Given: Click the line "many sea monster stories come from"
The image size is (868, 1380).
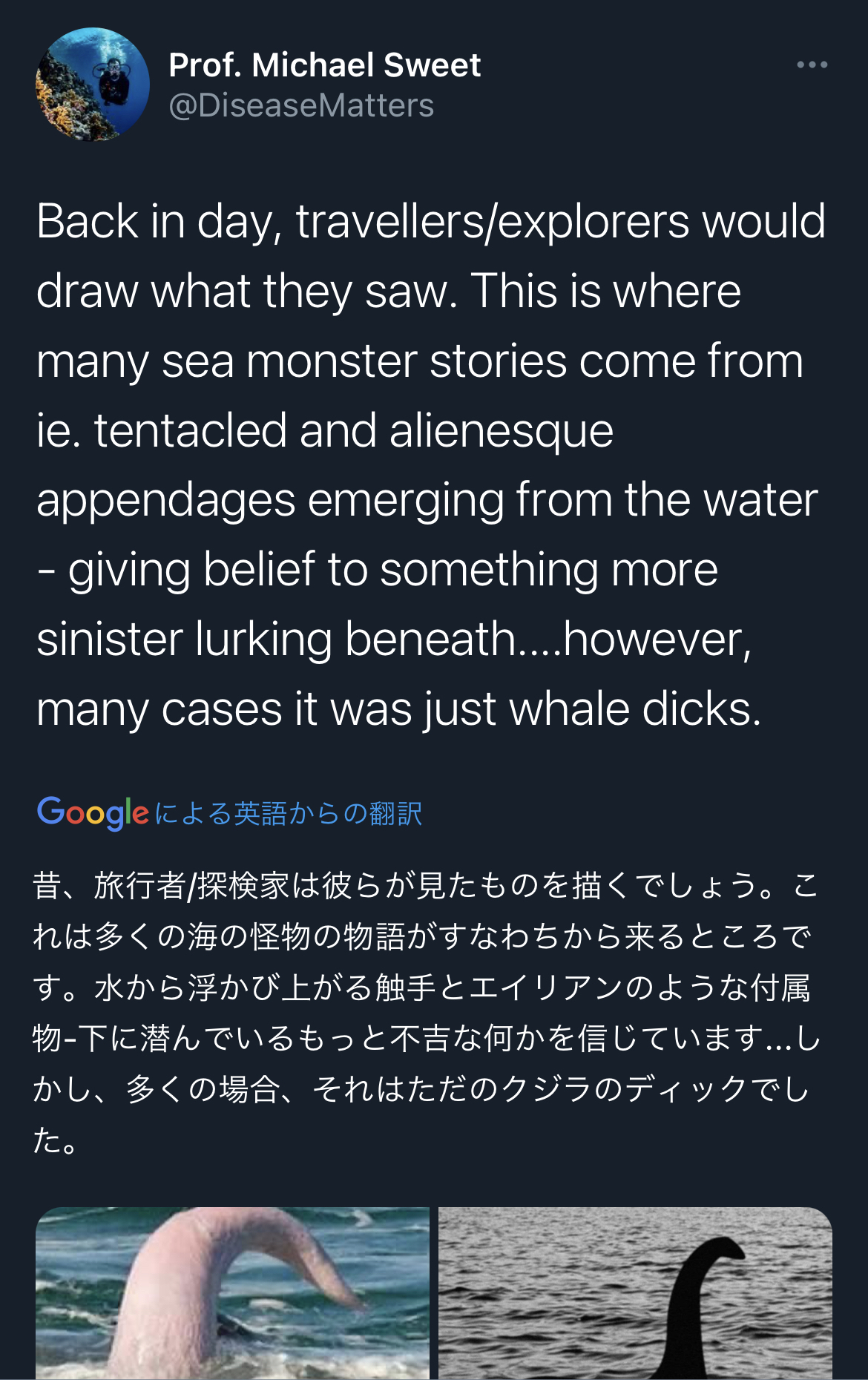Looking at the screenshot, I should pos(419,361).
